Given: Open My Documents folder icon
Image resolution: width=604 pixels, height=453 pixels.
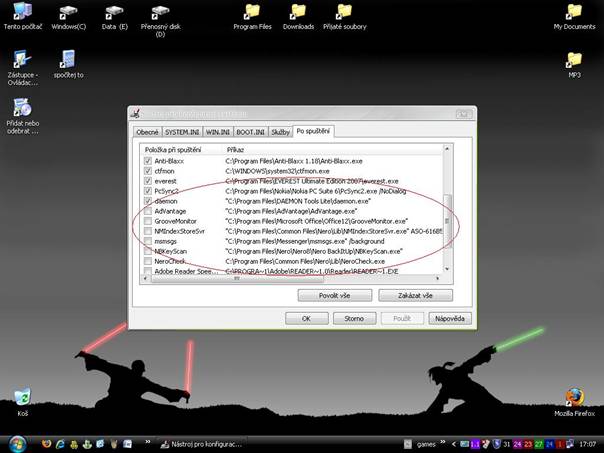Looking at the screenshot, I should [574, 16].
